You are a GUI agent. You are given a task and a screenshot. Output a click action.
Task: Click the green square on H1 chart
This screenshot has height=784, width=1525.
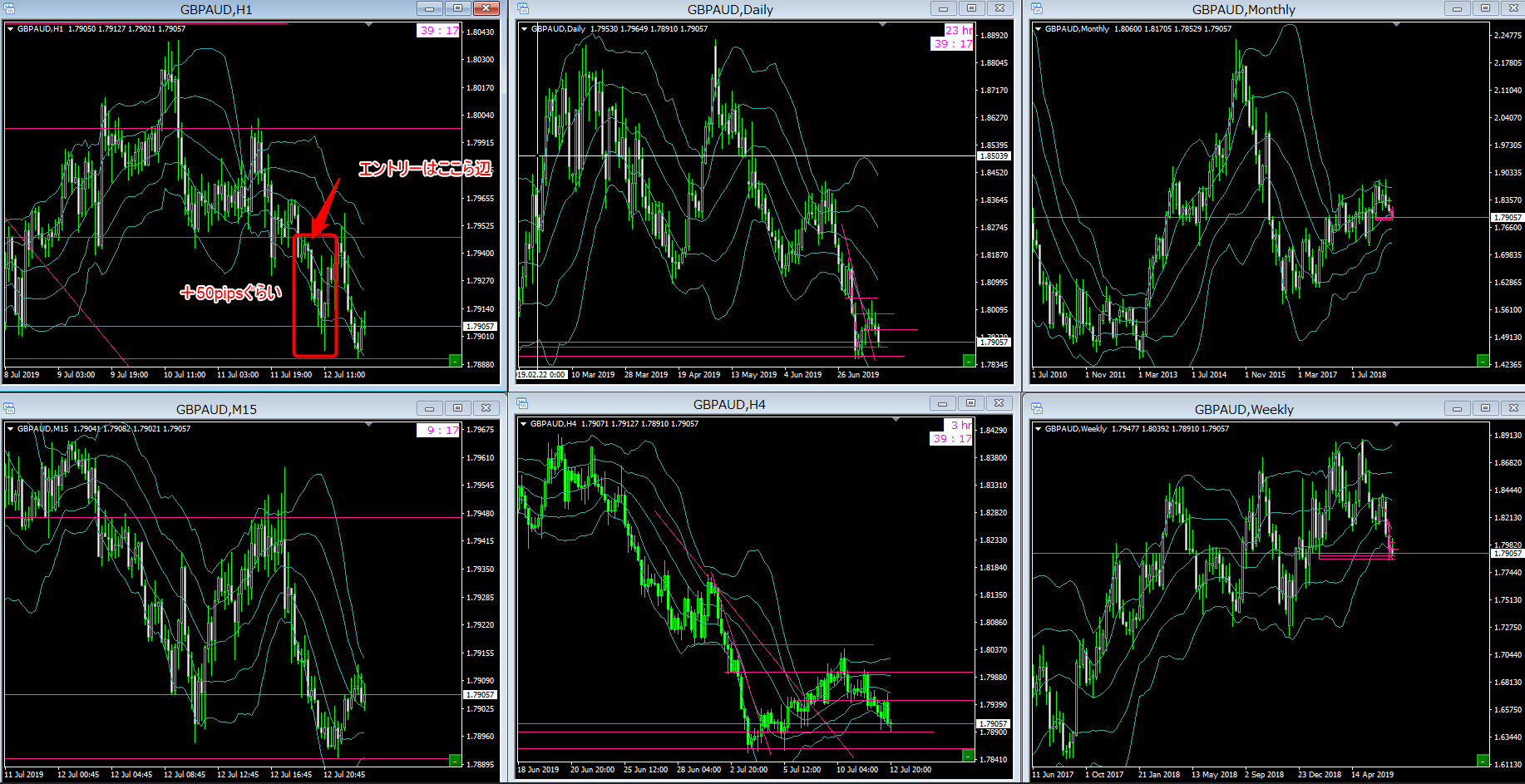click(x=455, y=360)
